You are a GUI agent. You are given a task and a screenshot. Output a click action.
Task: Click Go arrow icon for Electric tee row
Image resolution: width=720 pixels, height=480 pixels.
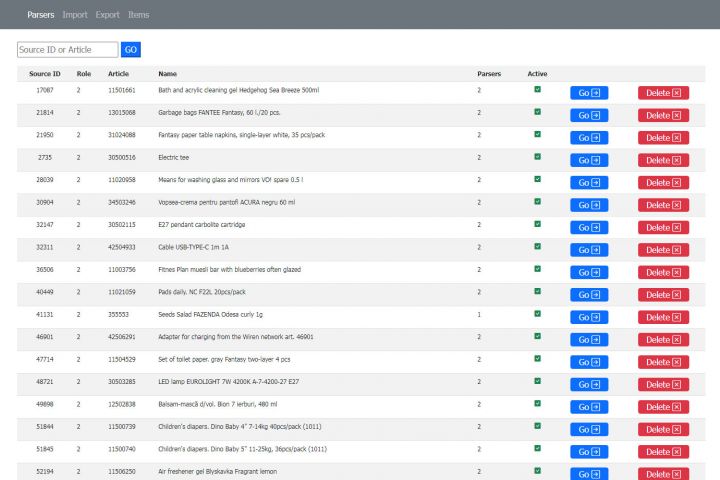pyautogui.click(x=597, y=160)
